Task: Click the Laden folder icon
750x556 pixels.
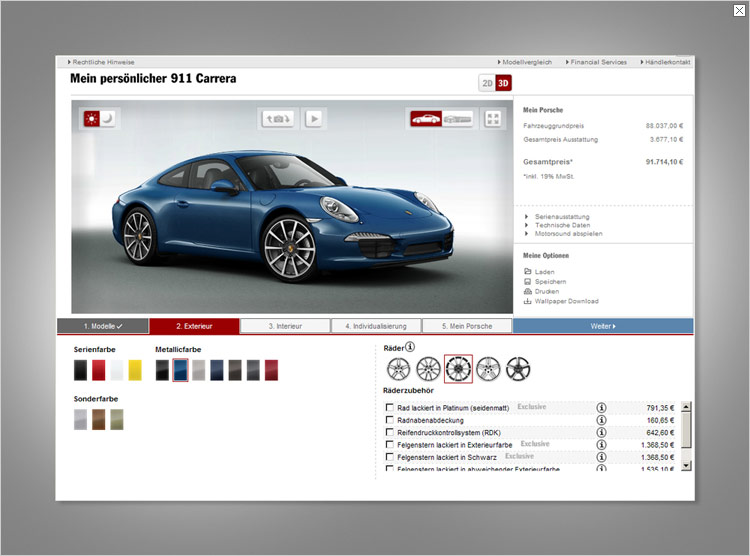Action: [528, 271]
